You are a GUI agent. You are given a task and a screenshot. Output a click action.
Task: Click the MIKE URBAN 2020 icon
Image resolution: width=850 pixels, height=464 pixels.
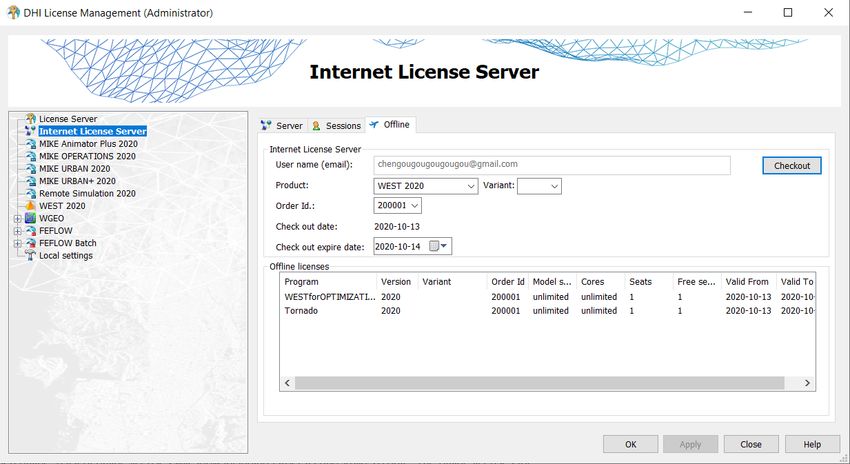pyautogui.click(x=30, y=169)
